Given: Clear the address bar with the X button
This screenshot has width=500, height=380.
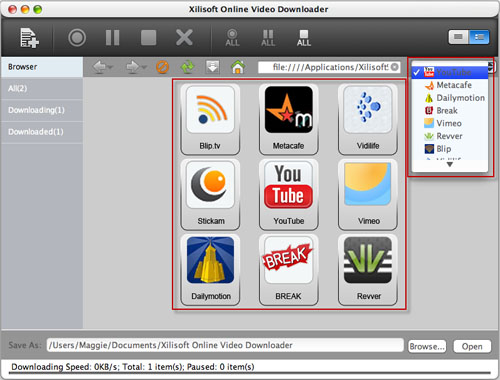Looking at the screenshot, I should [x=395, y=67].
